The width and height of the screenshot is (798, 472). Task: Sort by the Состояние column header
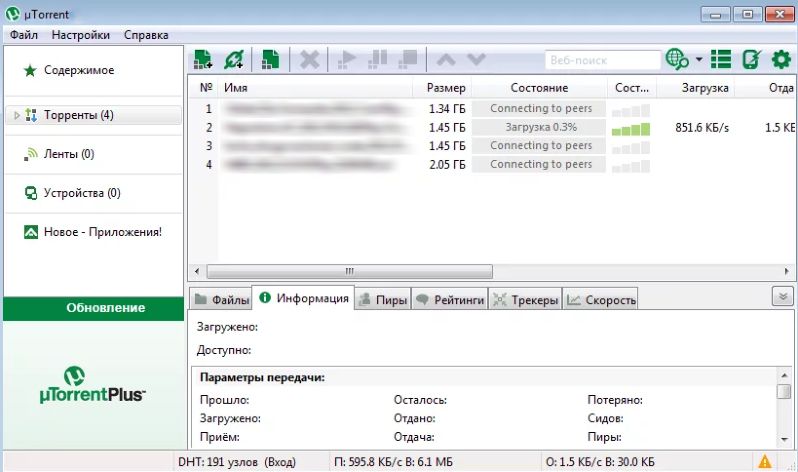pyautogui.click(x=539, y=88)
